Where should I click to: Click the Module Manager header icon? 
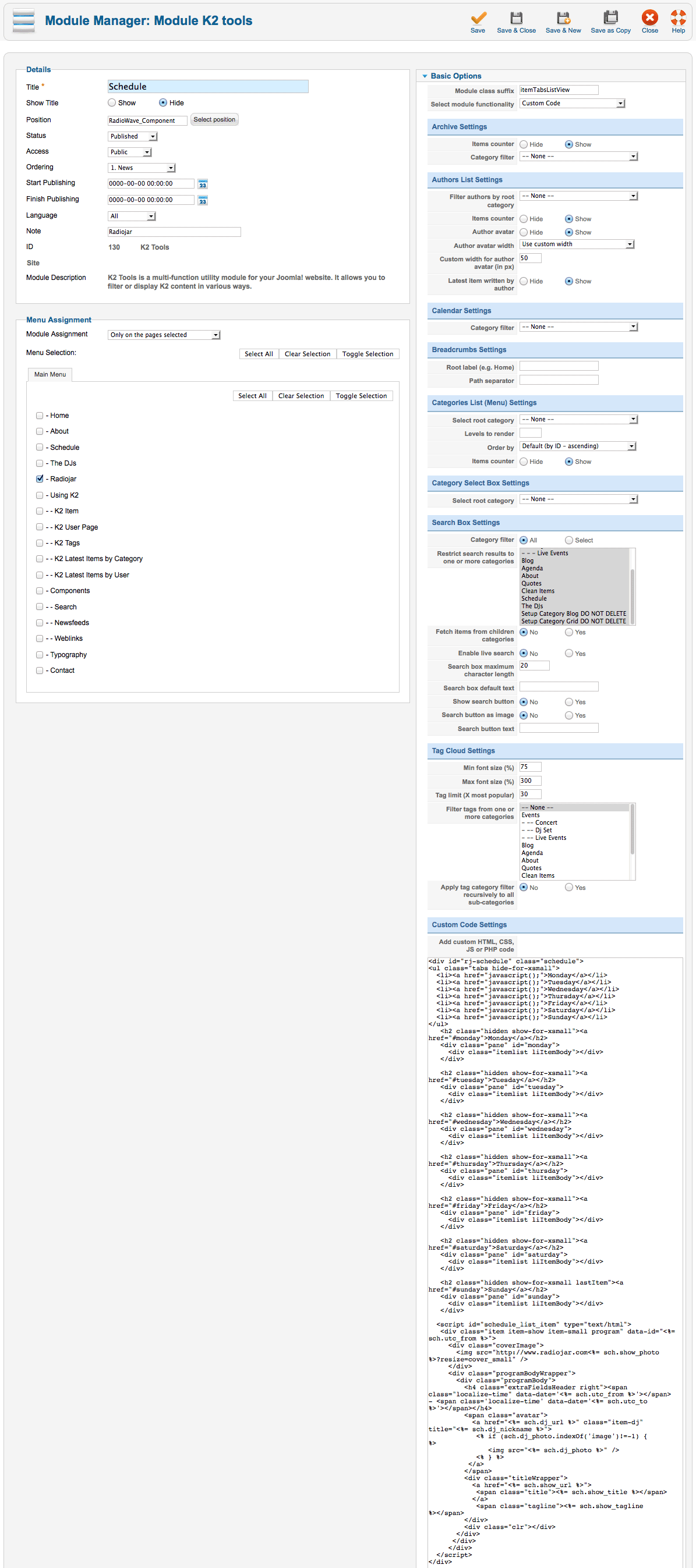24,22
